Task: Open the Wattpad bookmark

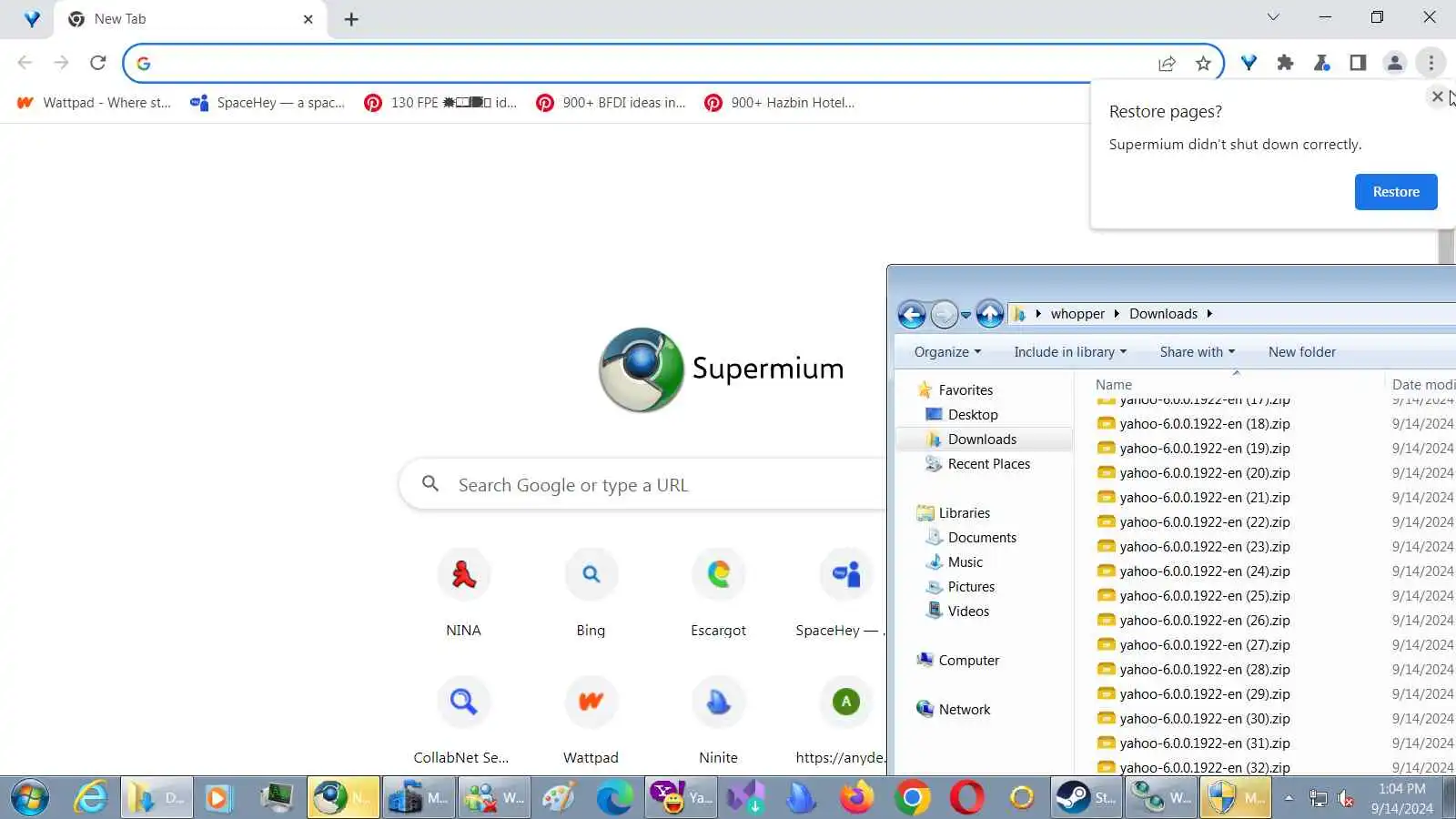Action: [x=94, y=103]
